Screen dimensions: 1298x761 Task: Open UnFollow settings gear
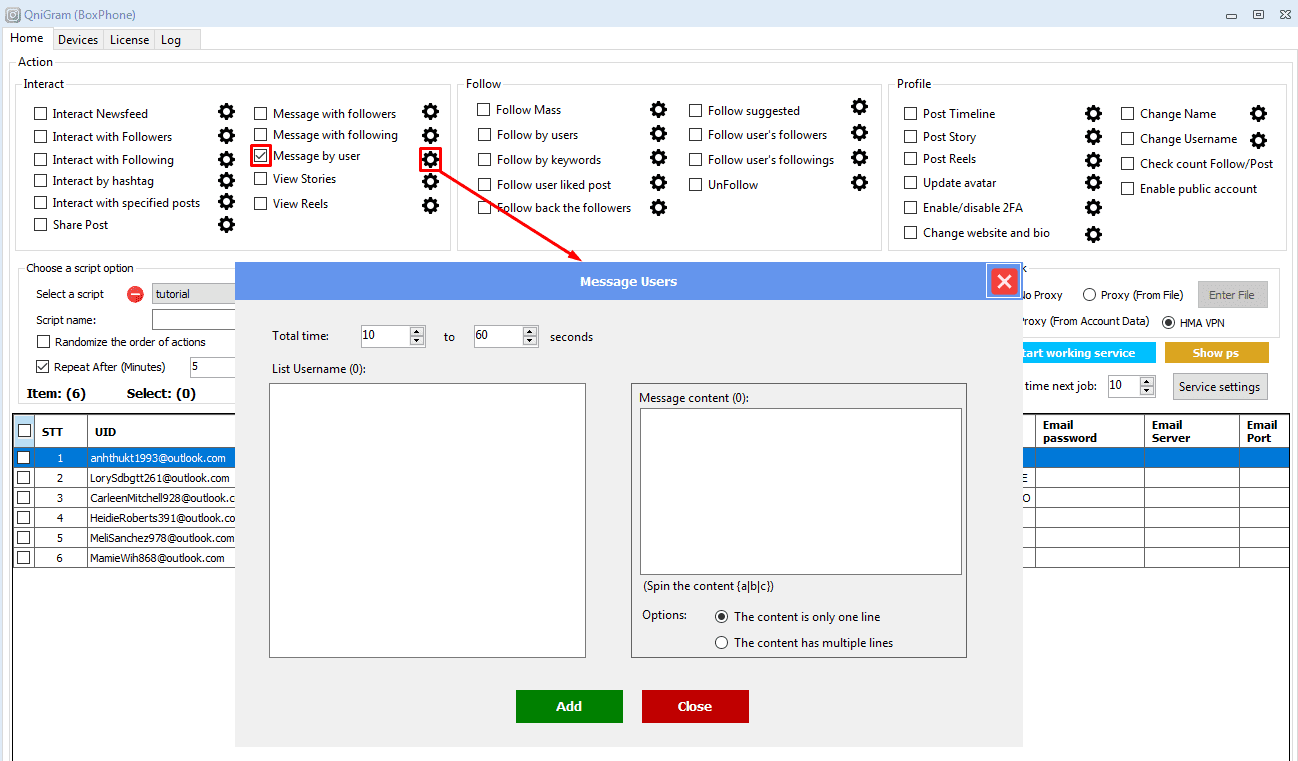click(x=859, y=183)
